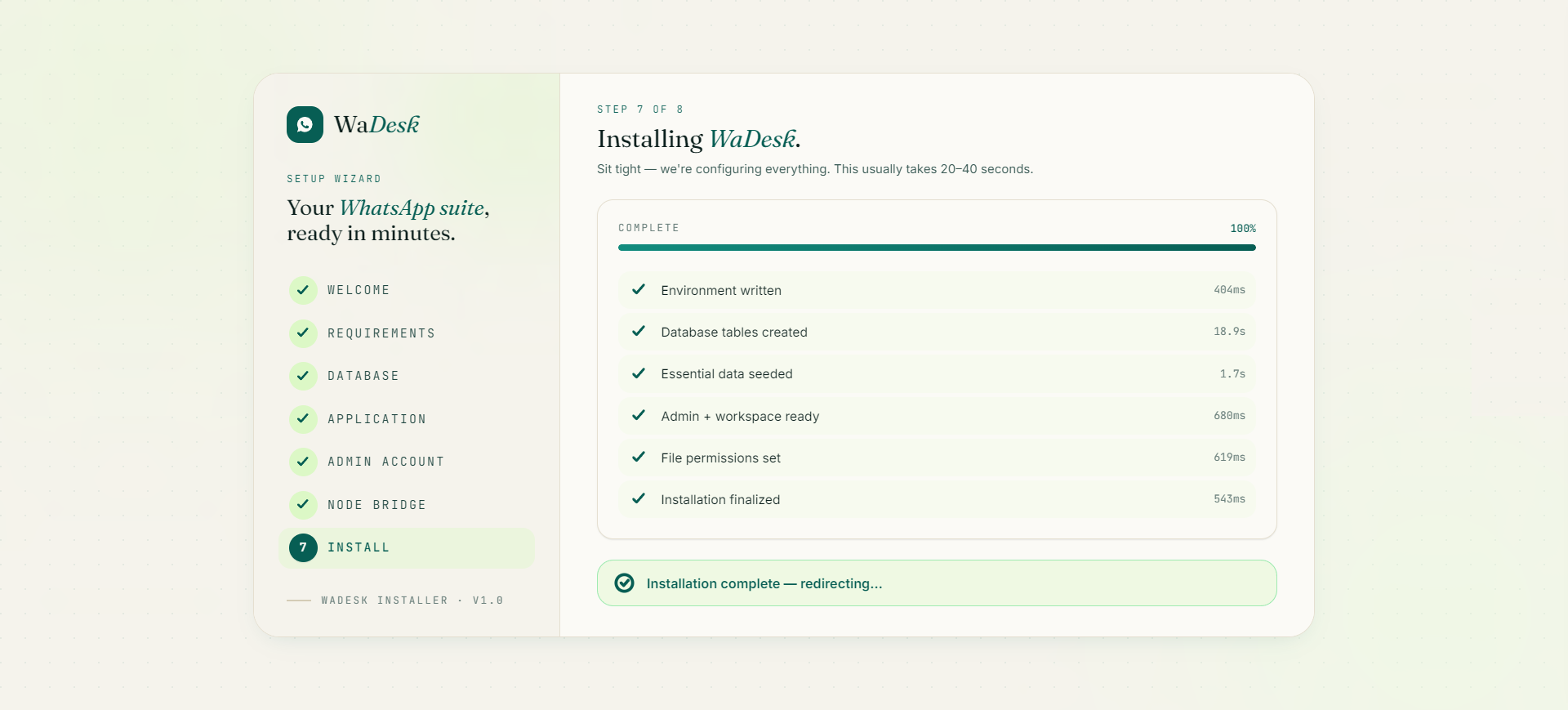Screen dimensions: 1568x710
Task: Click the checkmark beside Installation finalized
Action: (639, 498)
